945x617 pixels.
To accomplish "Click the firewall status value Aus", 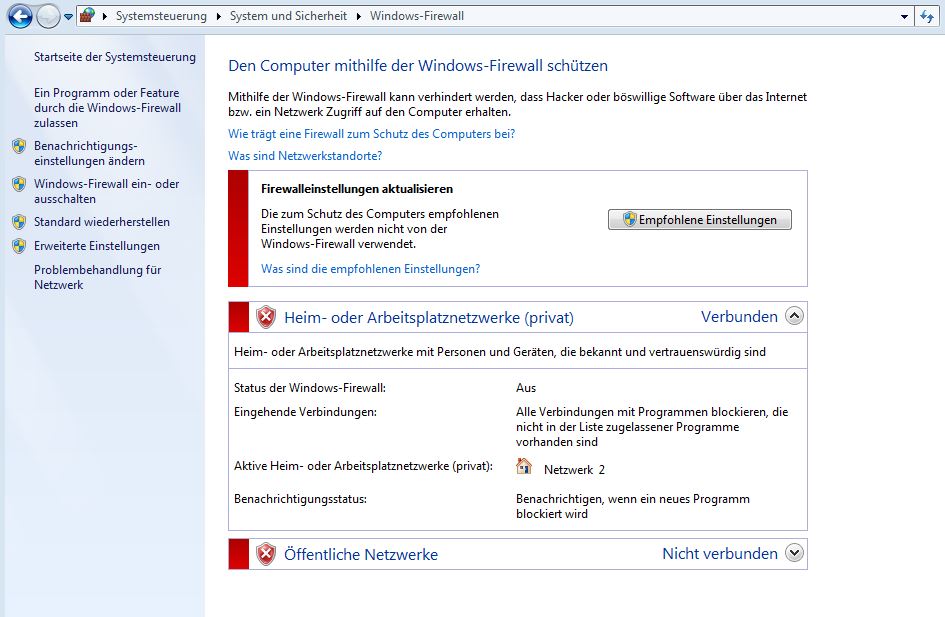I will [x=526, y=388].
